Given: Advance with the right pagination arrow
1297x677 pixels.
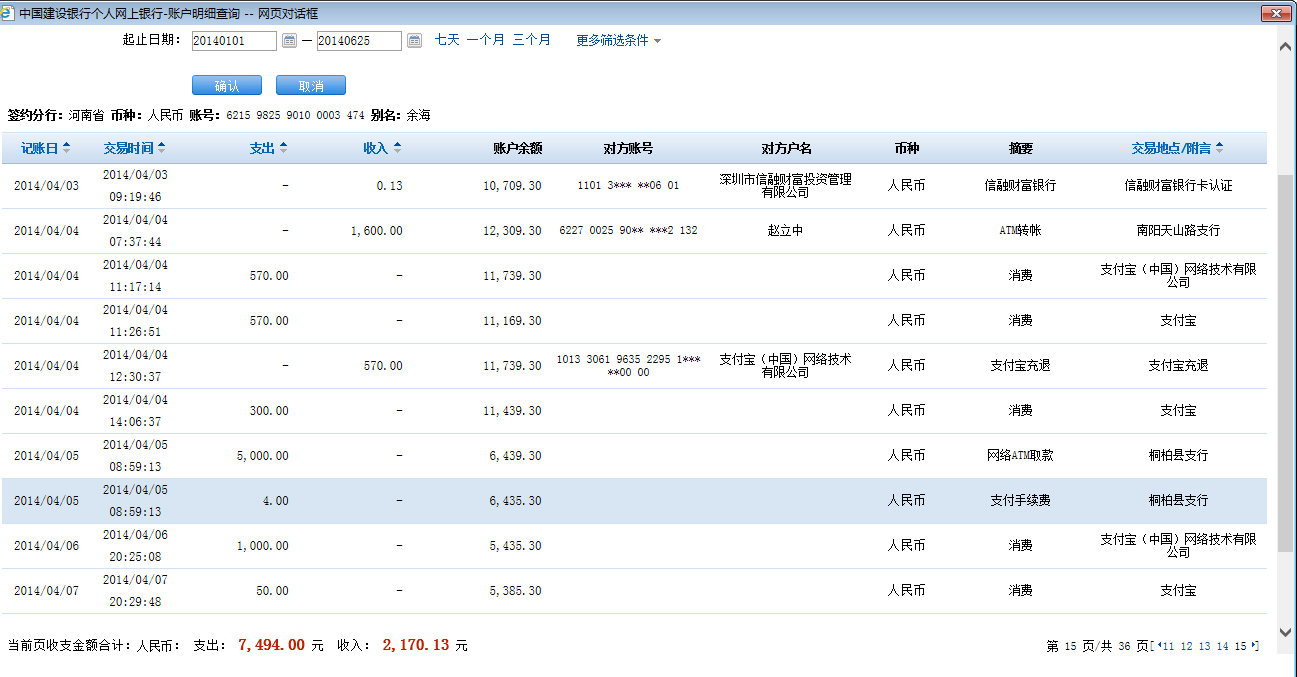Looking at the screenshot, I should point(1255,646).
